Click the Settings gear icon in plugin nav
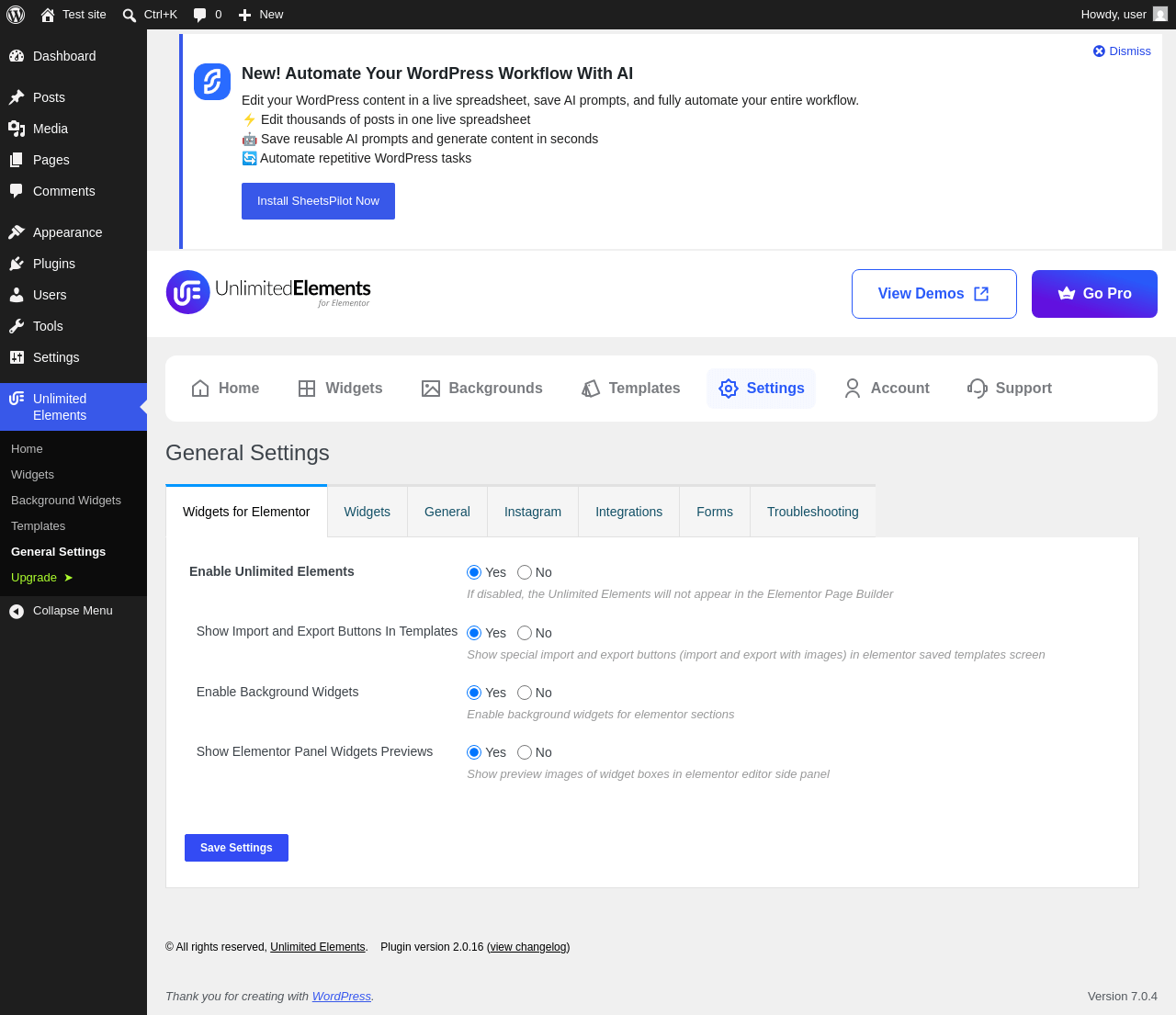This screenshot has height=1015, width=1176. 729,389
